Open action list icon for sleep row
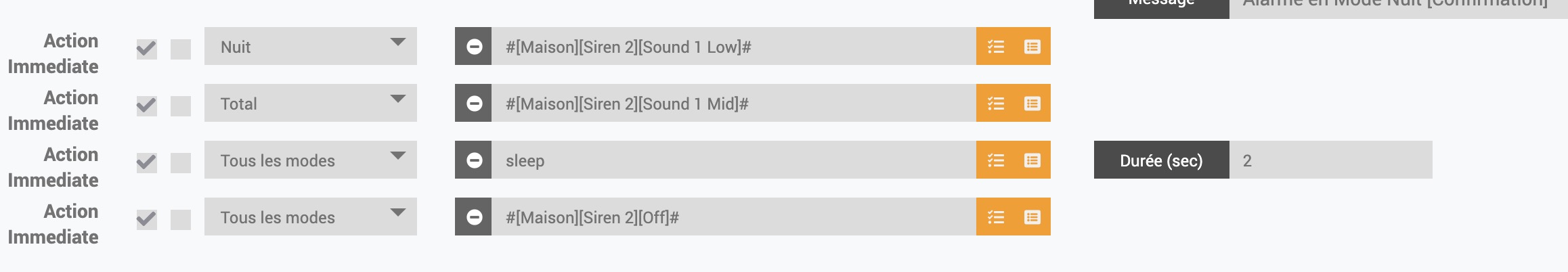This screenshot has width=1568, height=272. [995, 160]
